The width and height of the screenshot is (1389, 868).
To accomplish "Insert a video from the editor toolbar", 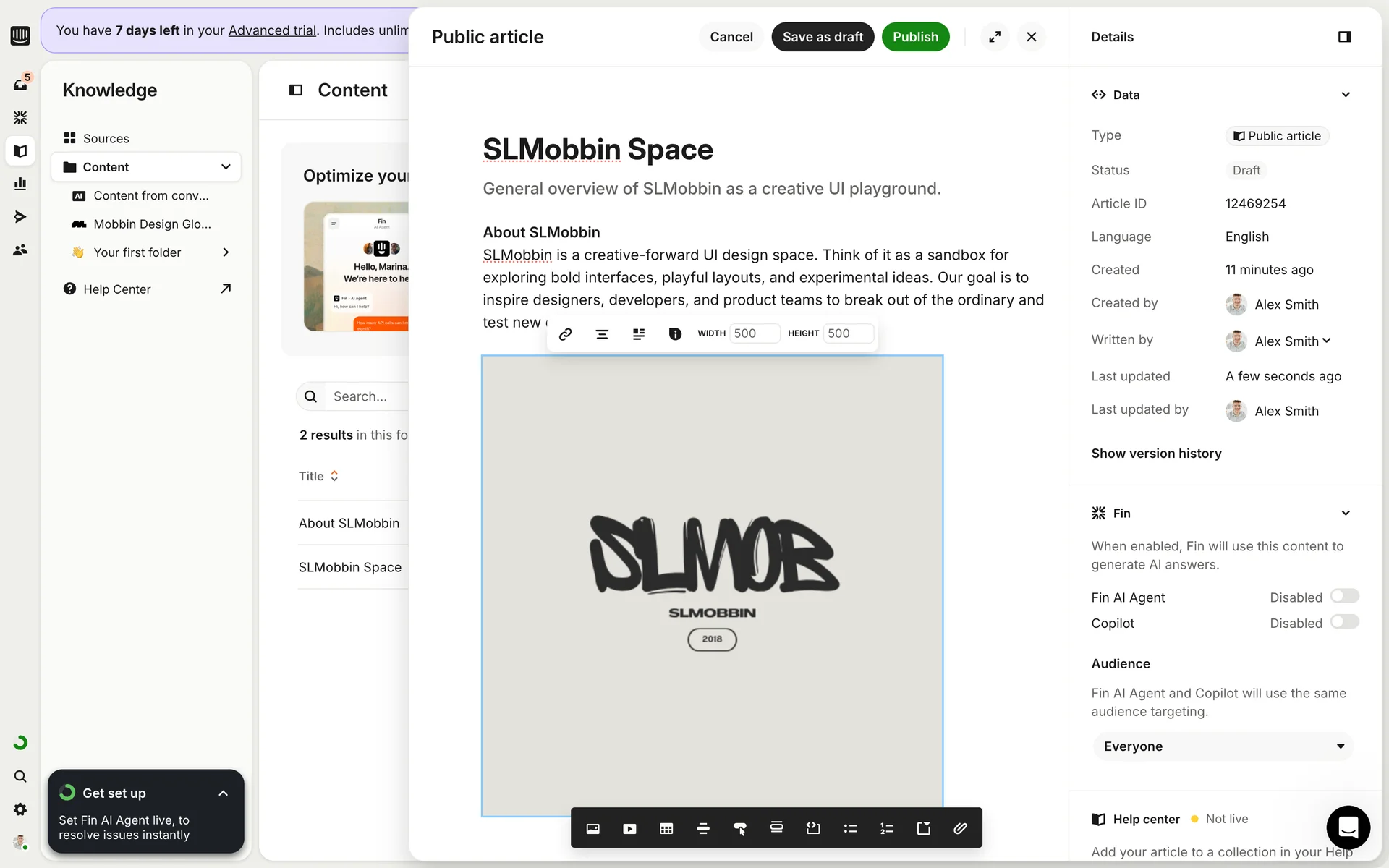I will point(629,829).
